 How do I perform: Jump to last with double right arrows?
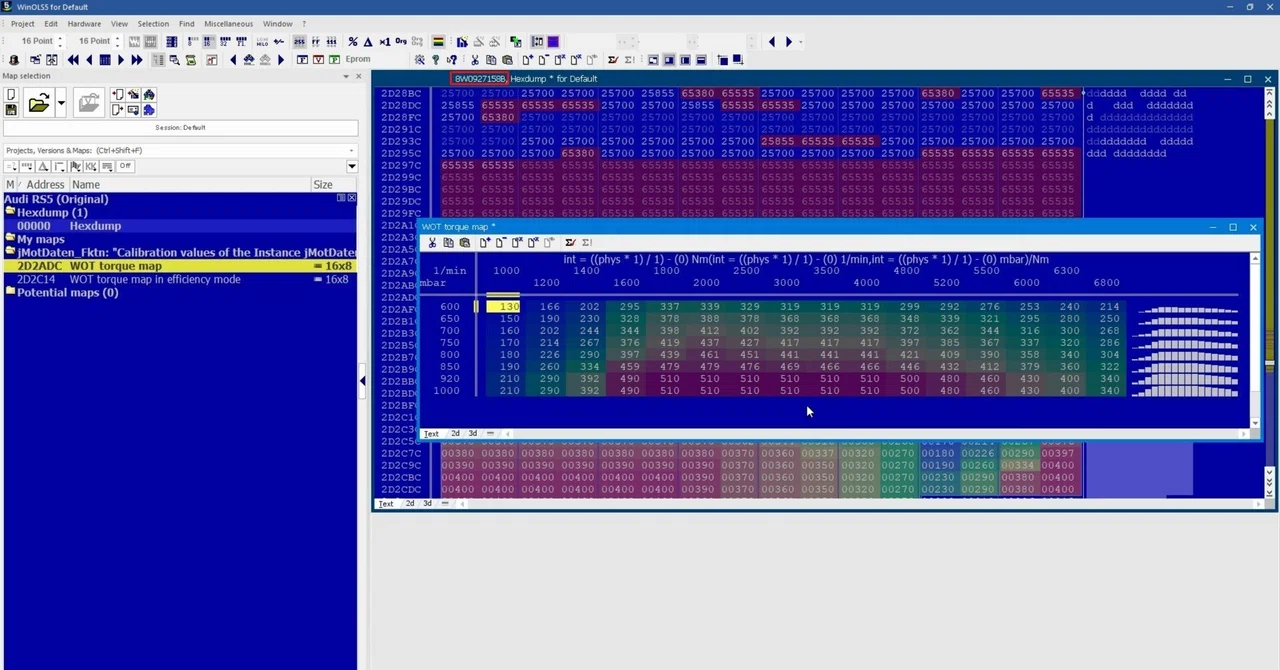click(x=137, y=60)
